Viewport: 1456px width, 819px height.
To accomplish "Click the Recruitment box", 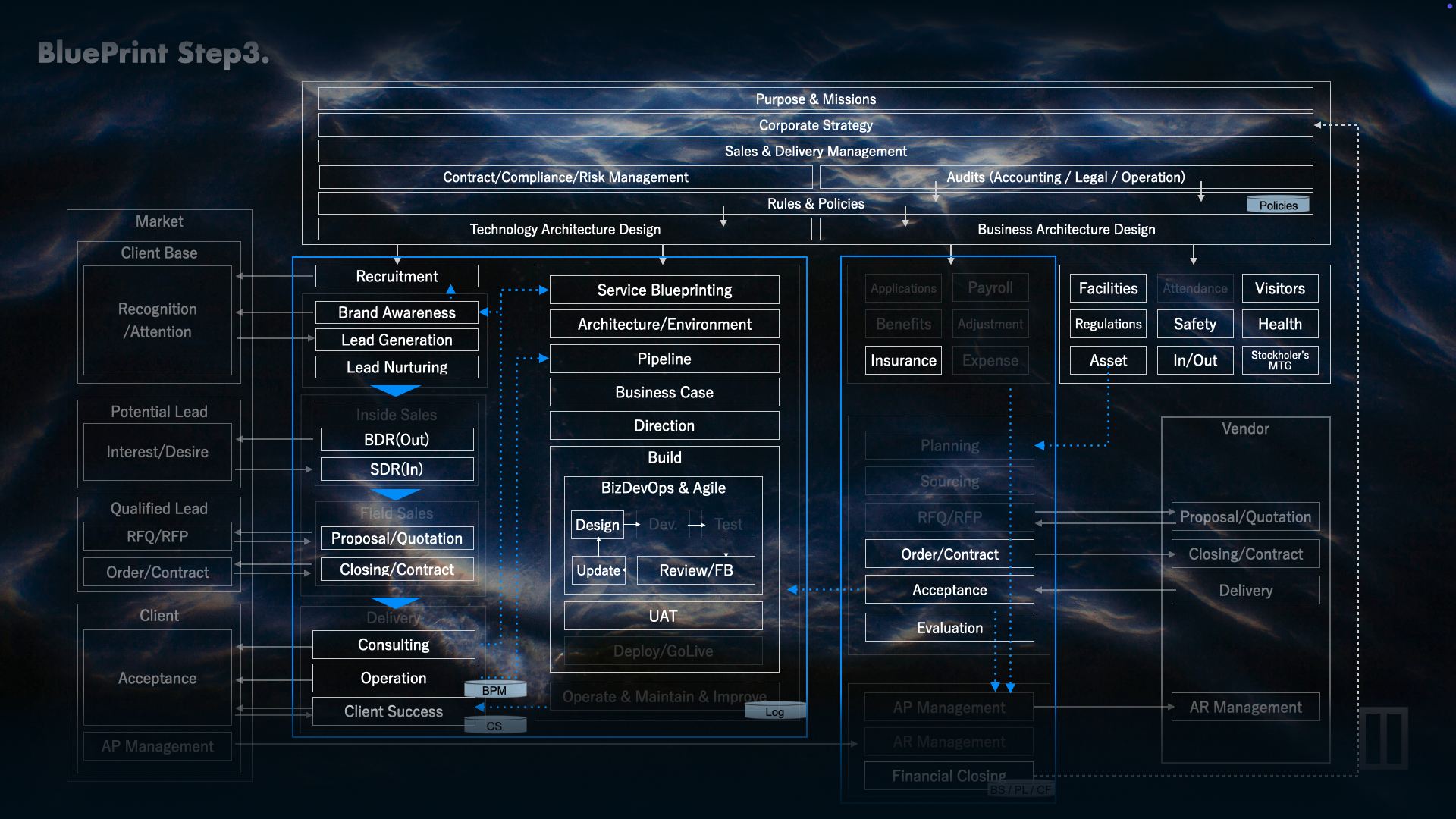I will point(397,276).
